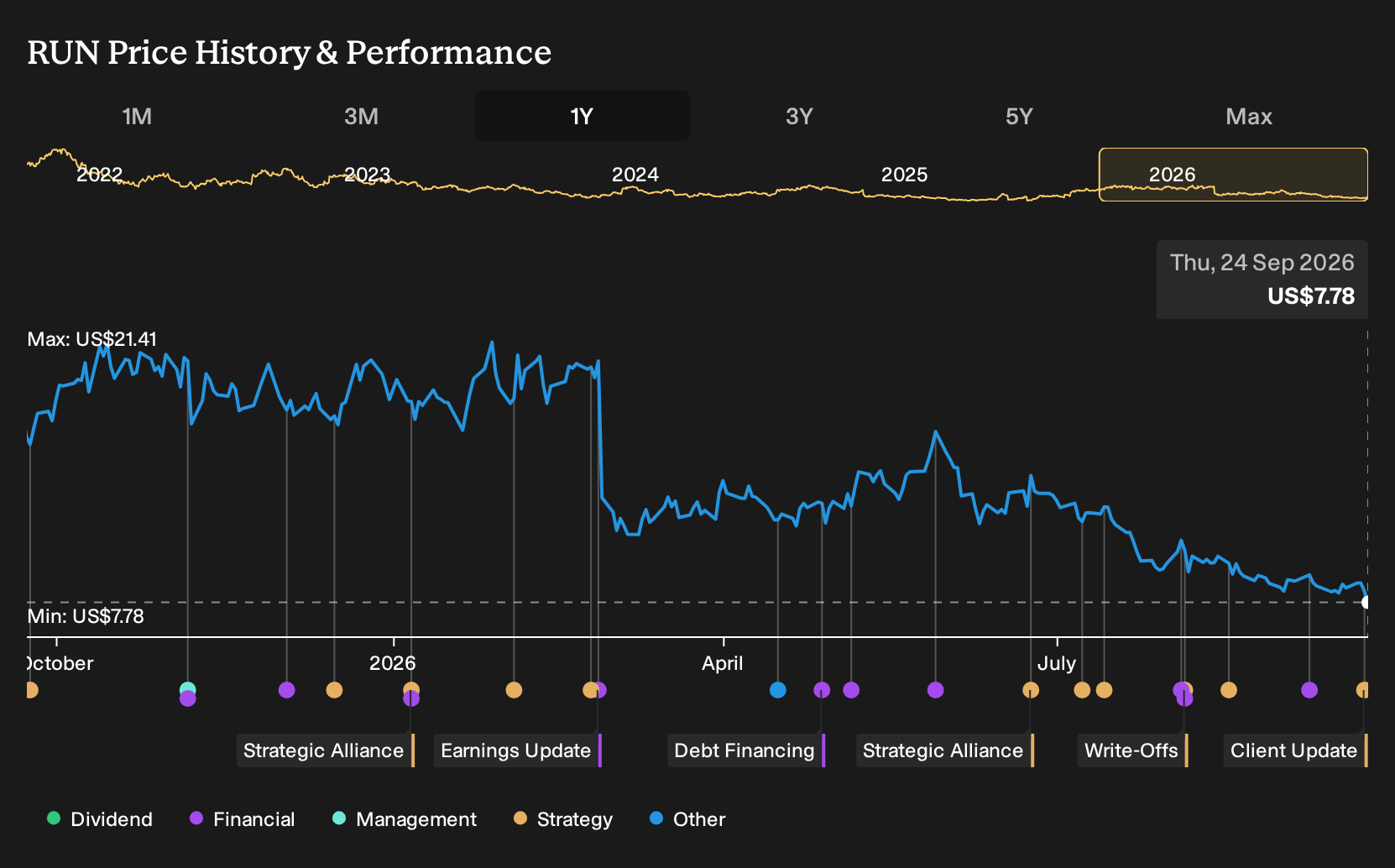
Task: Toggle the Financial legend filter
Action: (x=243, y=819)
